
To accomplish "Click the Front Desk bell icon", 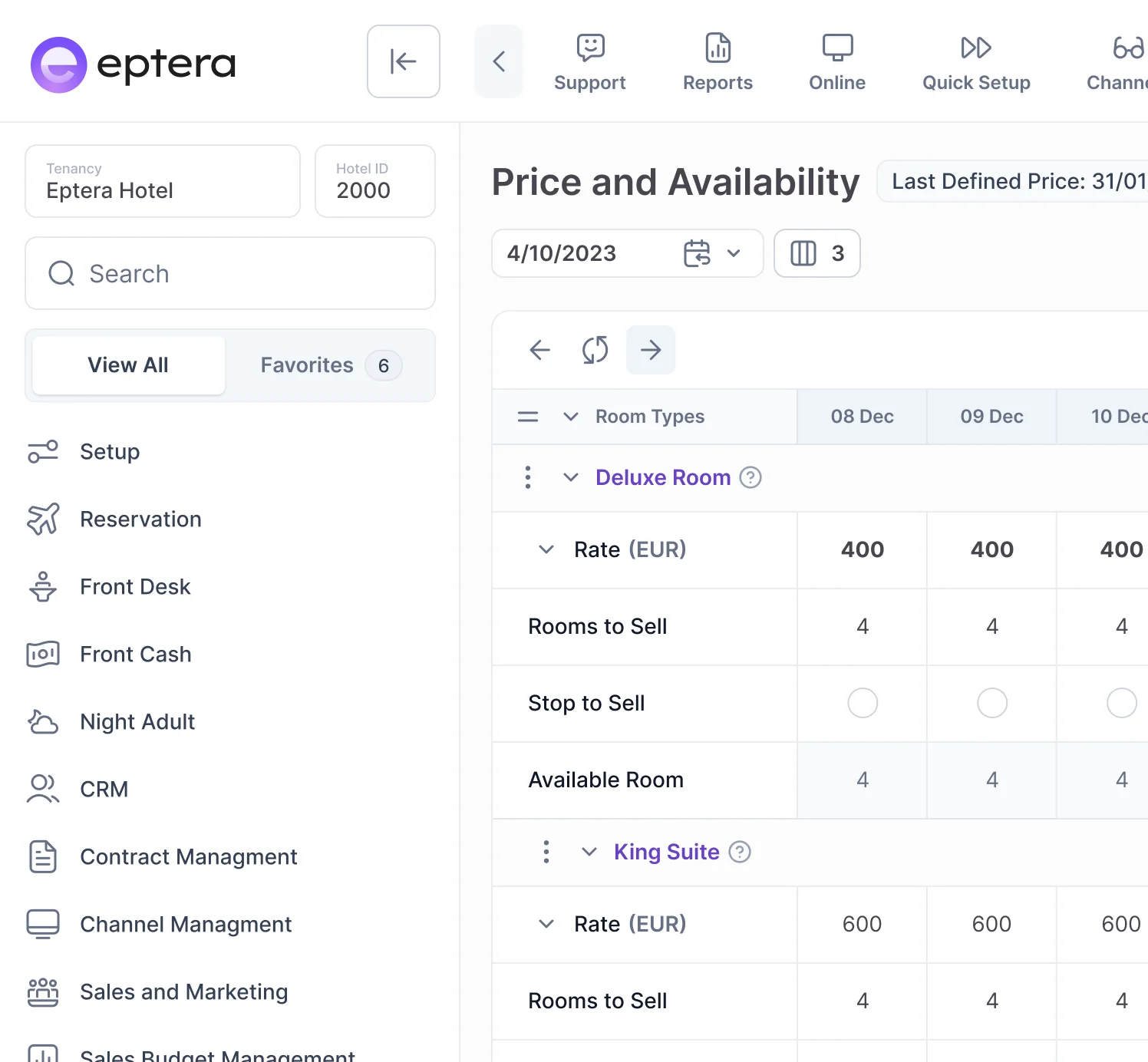I will pyautogui.click(x=43, y=587).
